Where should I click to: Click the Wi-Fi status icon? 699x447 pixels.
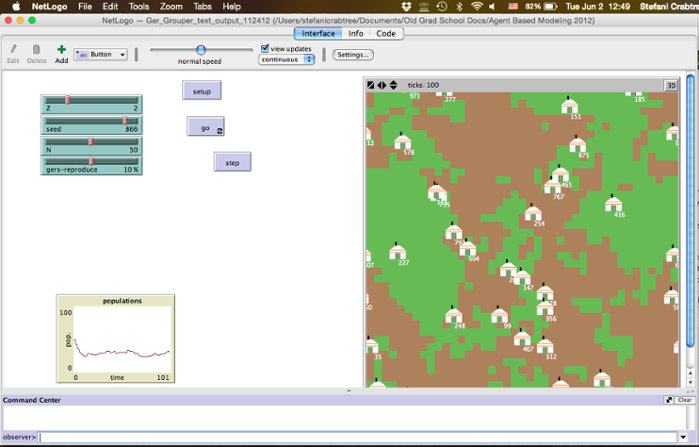[x=477, y=6]
